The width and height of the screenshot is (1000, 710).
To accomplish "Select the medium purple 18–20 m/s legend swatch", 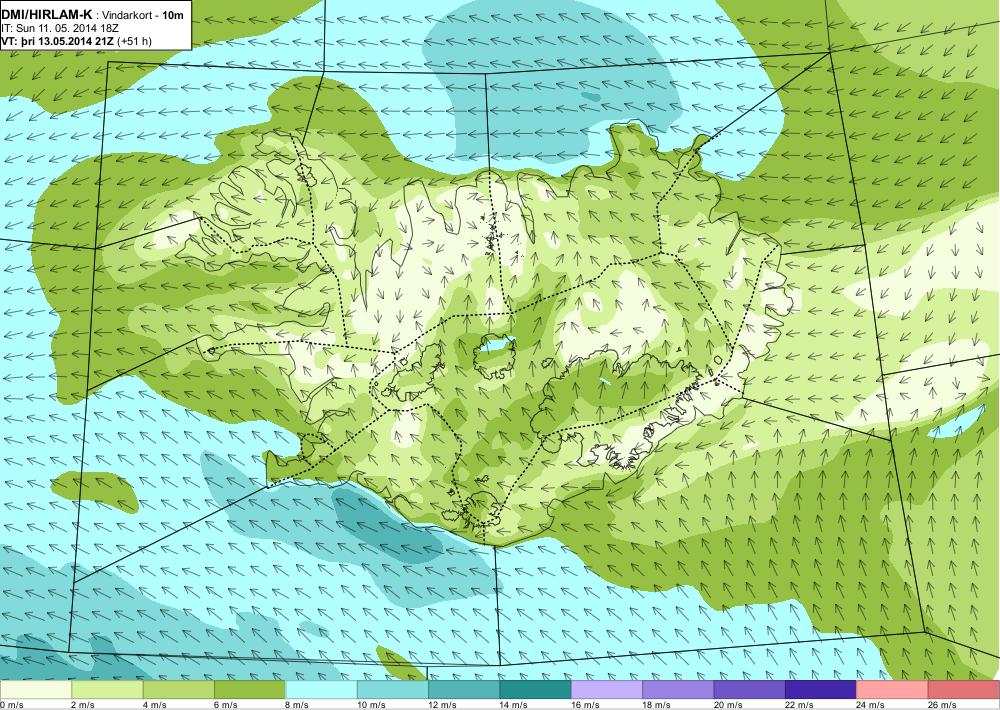I will pyautogui.click(x=679, y=690).
